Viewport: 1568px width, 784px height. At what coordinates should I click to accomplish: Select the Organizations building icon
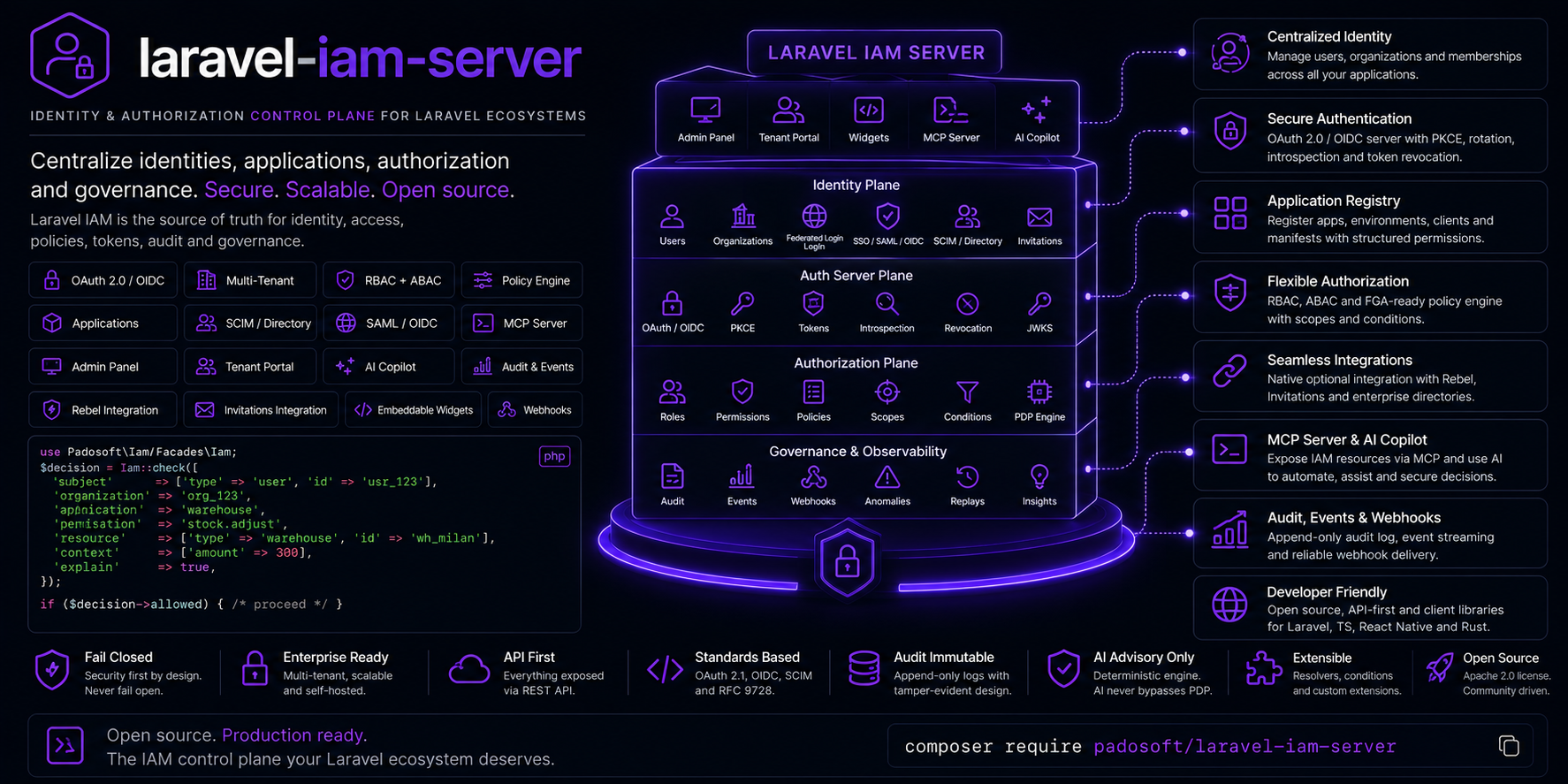tap(743, 216)
